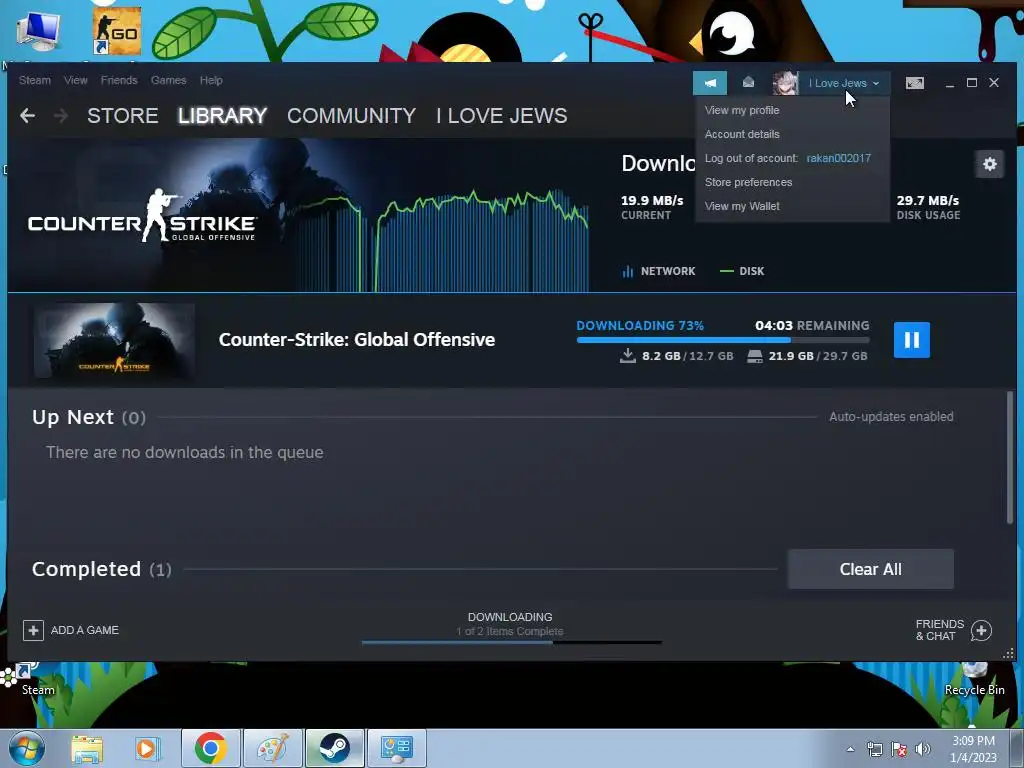Go to the STORE tab
The width and height of the screenshot is (1024, 768).
click(123, 116)
